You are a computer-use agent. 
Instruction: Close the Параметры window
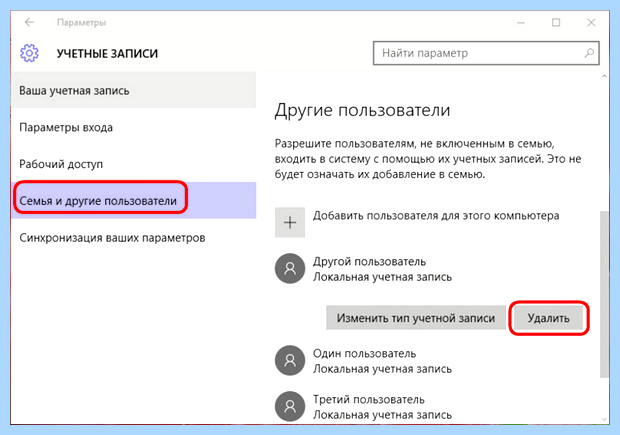tap(591, 23)
